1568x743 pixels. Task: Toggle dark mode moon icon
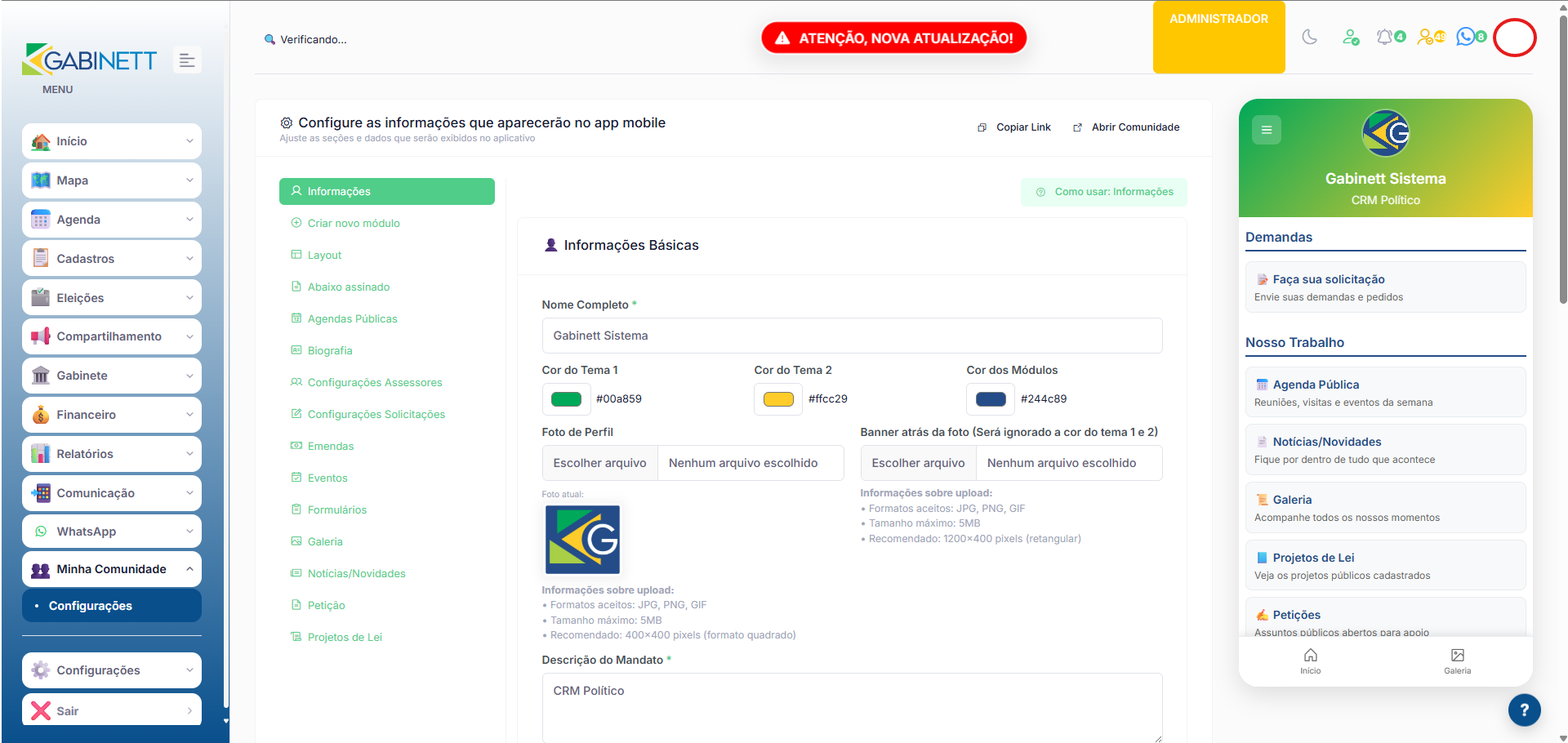[x=1310, y=37]
